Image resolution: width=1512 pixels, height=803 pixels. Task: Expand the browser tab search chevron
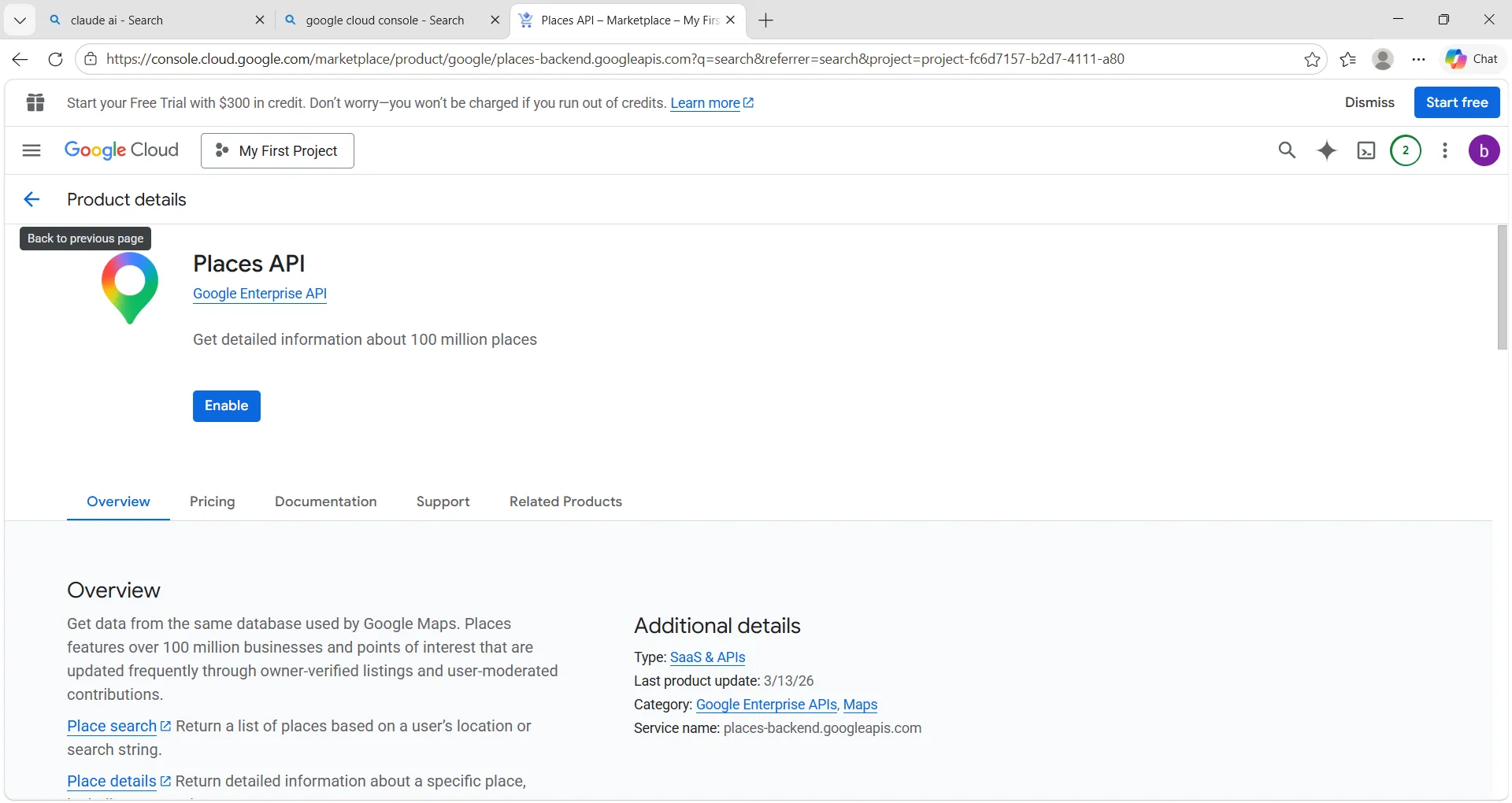(x=20, y=20)
